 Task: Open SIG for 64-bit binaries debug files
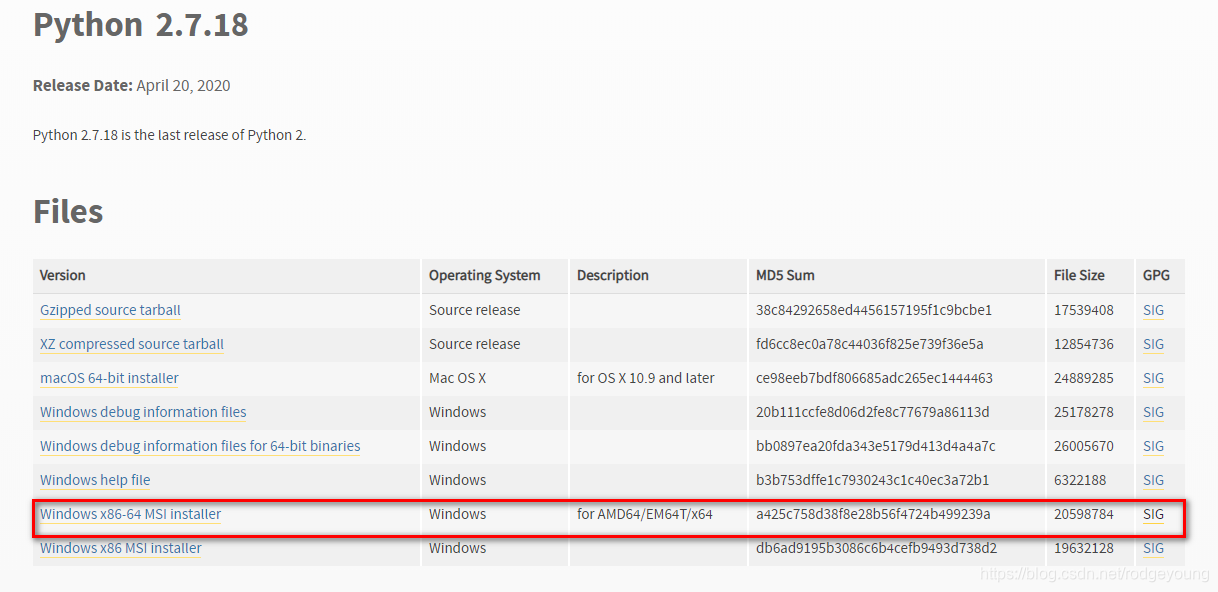point(1153,446)
